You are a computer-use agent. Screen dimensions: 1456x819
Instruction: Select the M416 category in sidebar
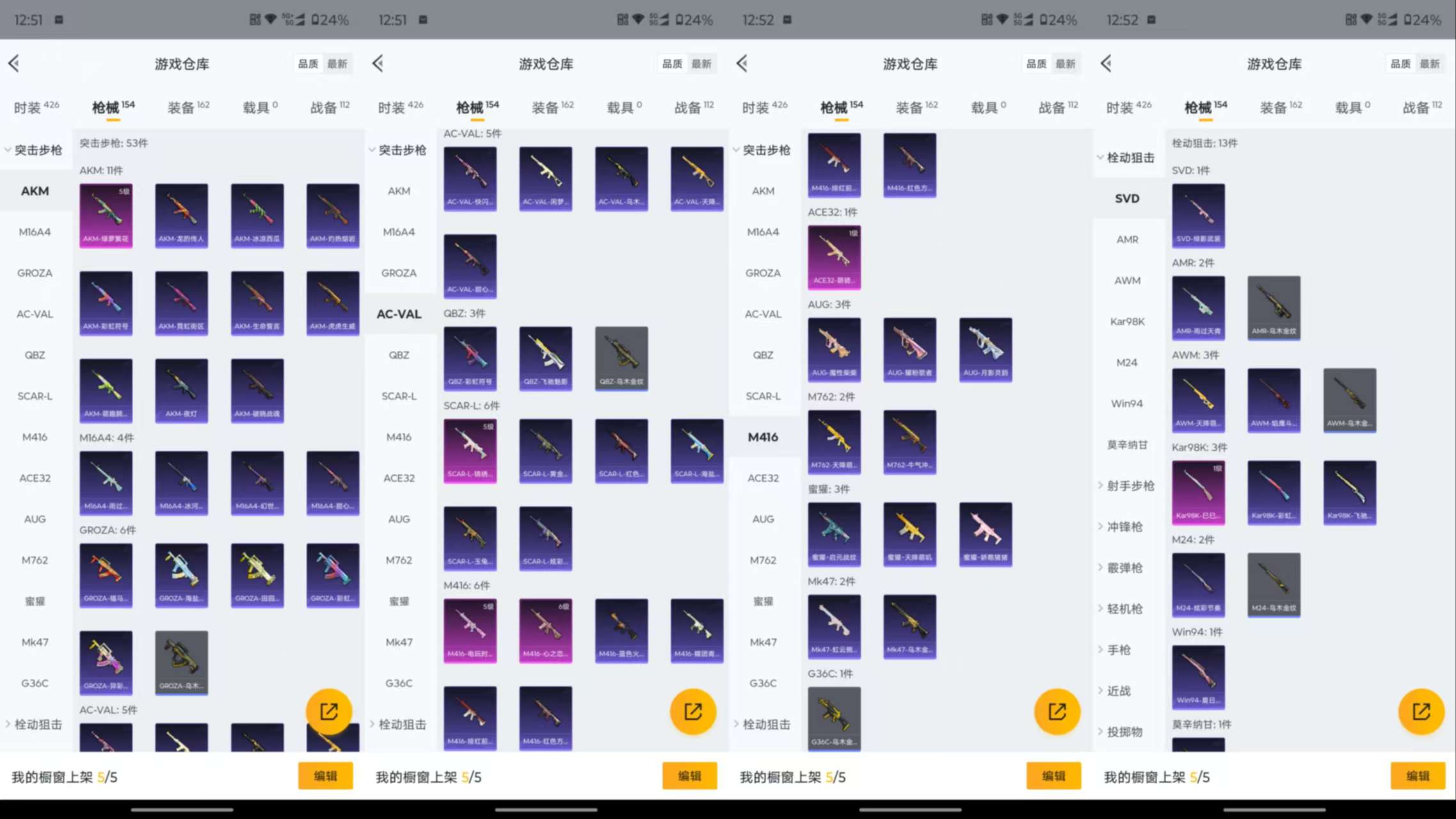[763, 437]
